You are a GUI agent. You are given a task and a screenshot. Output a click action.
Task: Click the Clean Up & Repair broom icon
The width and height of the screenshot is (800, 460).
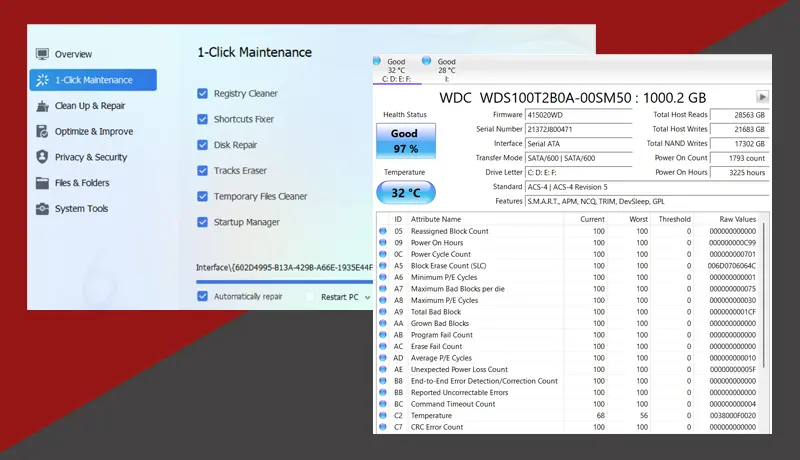tap(42, 106)
